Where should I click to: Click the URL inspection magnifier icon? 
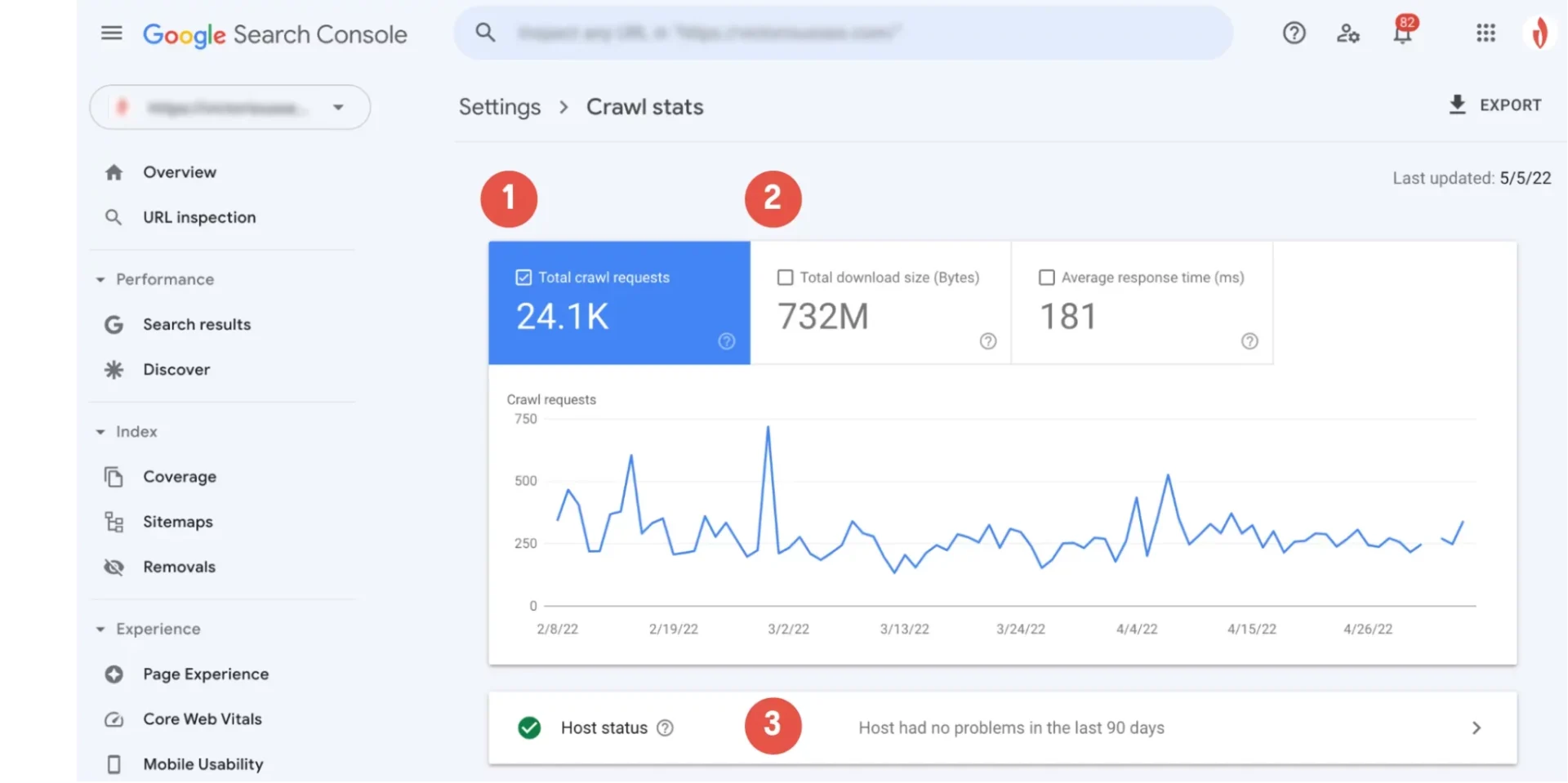114,217
